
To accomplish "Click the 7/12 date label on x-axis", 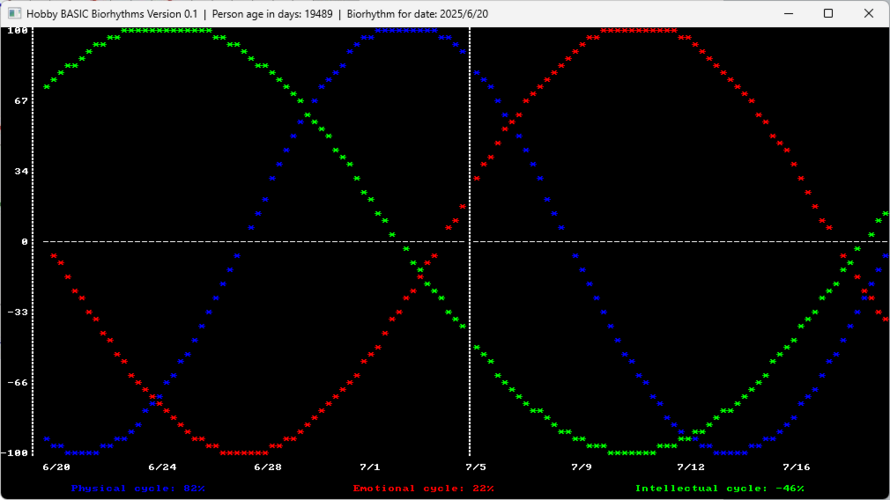I will [691, 467].
